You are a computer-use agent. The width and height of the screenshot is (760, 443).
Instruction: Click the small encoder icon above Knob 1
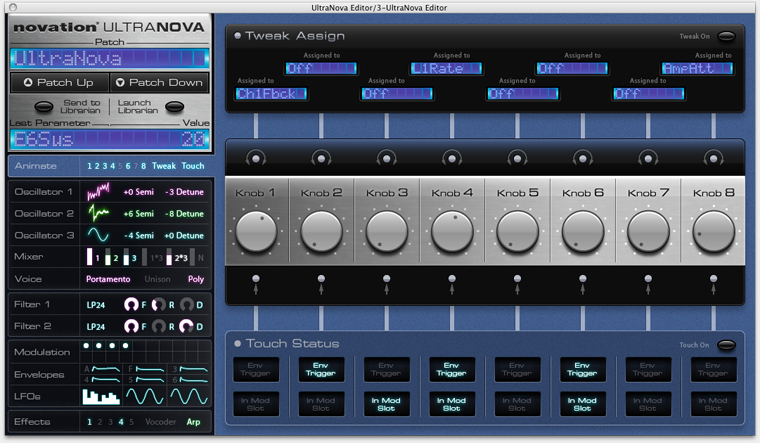click(x=255, y=158)
